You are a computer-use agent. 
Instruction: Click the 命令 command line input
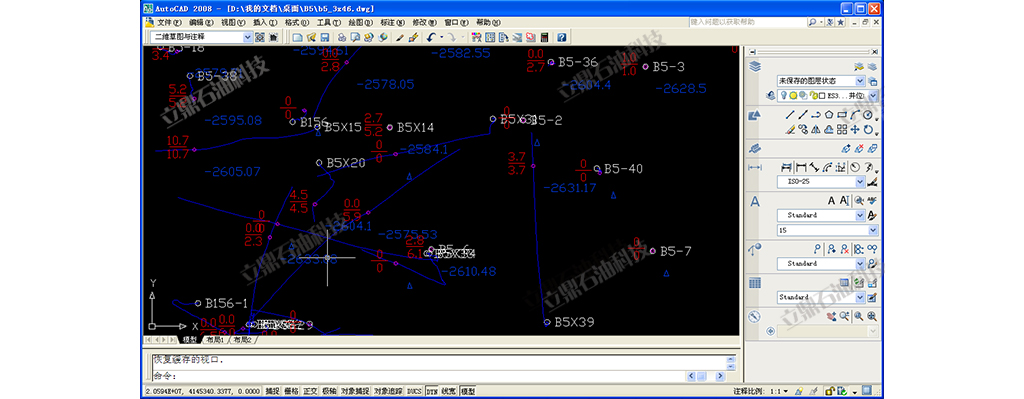point(418,376)
